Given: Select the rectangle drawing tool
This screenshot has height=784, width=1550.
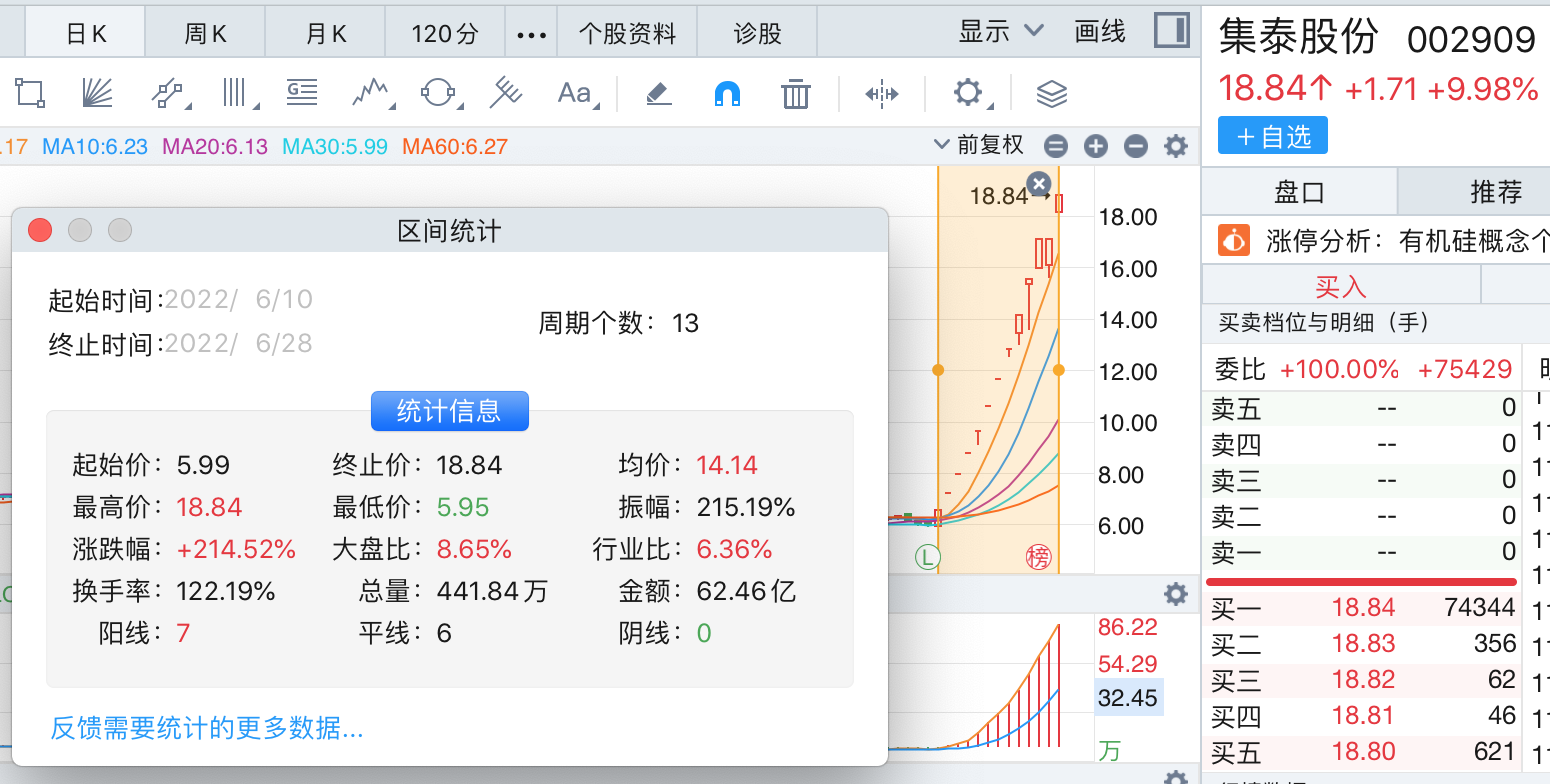Looking at the screenshot, I should 30,93.
